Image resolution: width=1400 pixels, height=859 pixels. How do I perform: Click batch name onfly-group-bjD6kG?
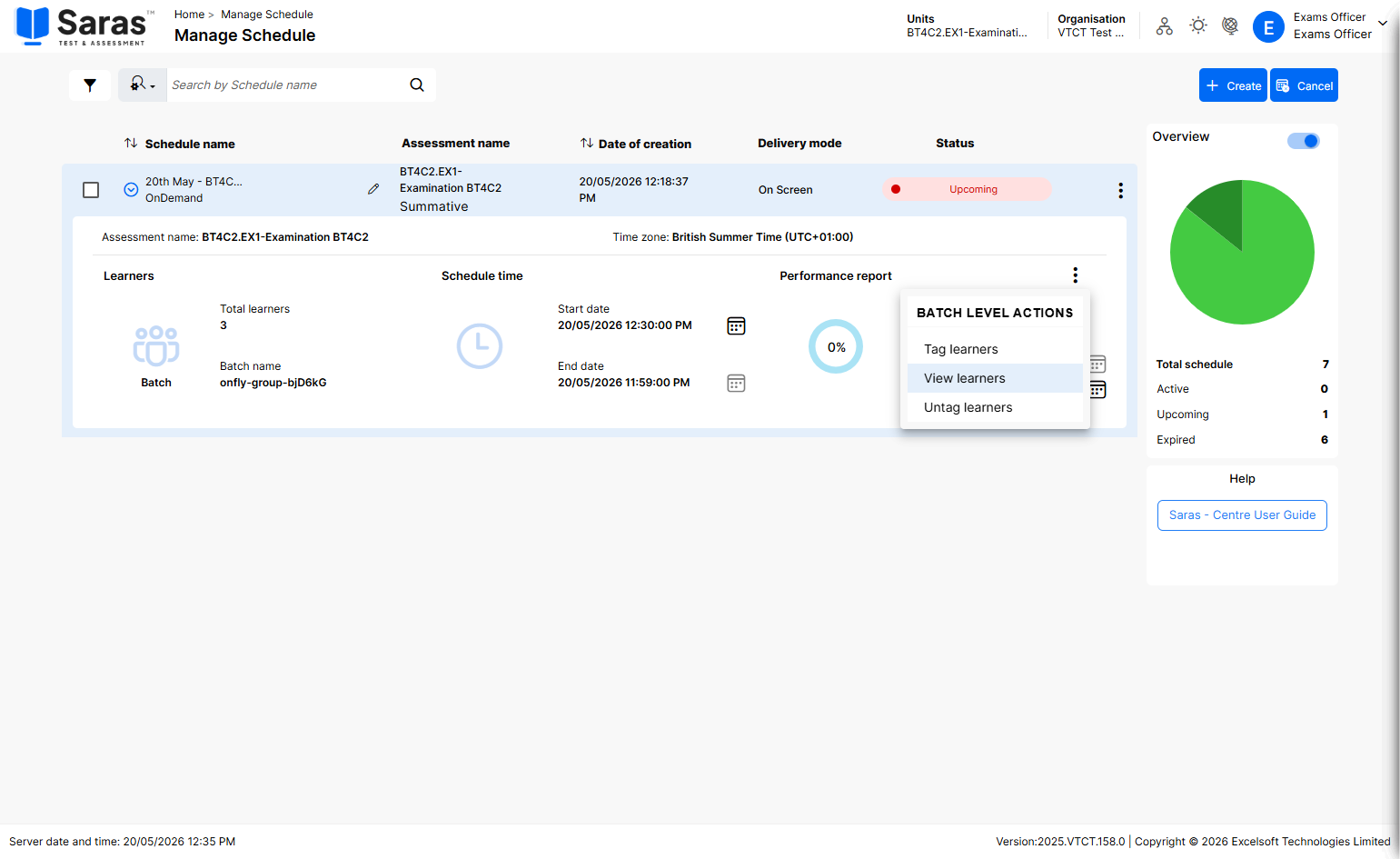(273, 383)
